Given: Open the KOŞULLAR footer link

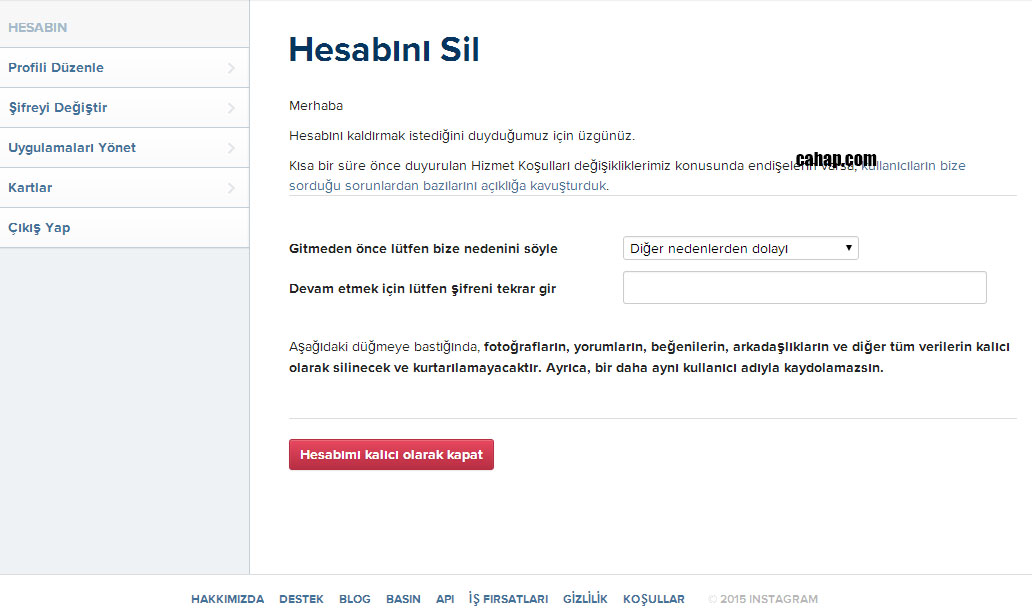Looking at the screenshot, I should [x=654, y=599].
